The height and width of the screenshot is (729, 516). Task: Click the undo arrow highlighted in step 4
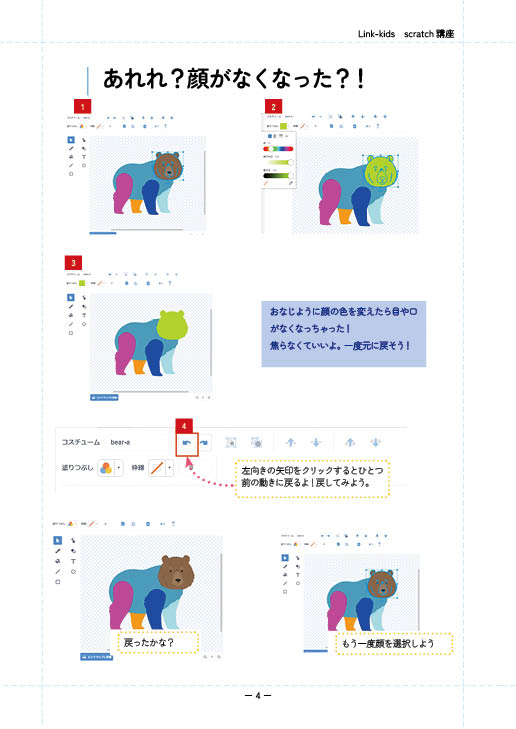[x=187, y=443]
